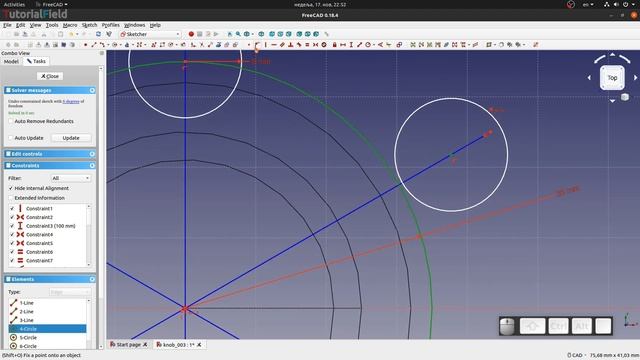Select the Create point tool

point(85,44)
